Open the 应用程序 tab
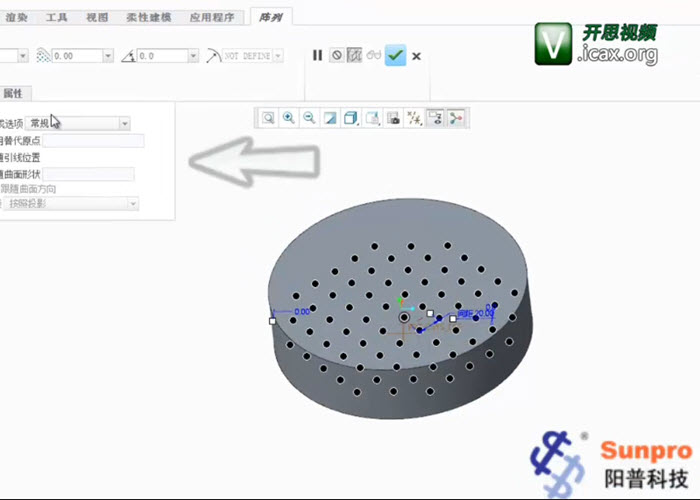700x500 pixels. pos(212,17)
